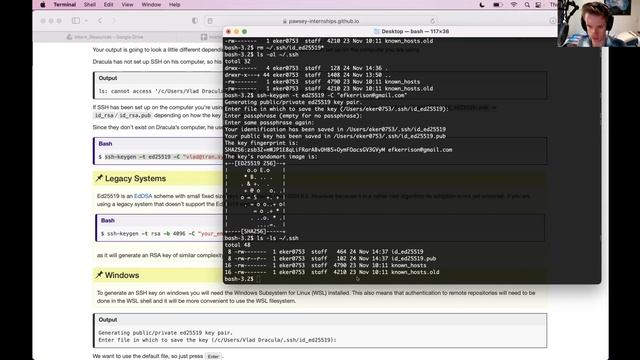
Task: Click the Do Not Disturb moon icon
Action: (482, 5)
